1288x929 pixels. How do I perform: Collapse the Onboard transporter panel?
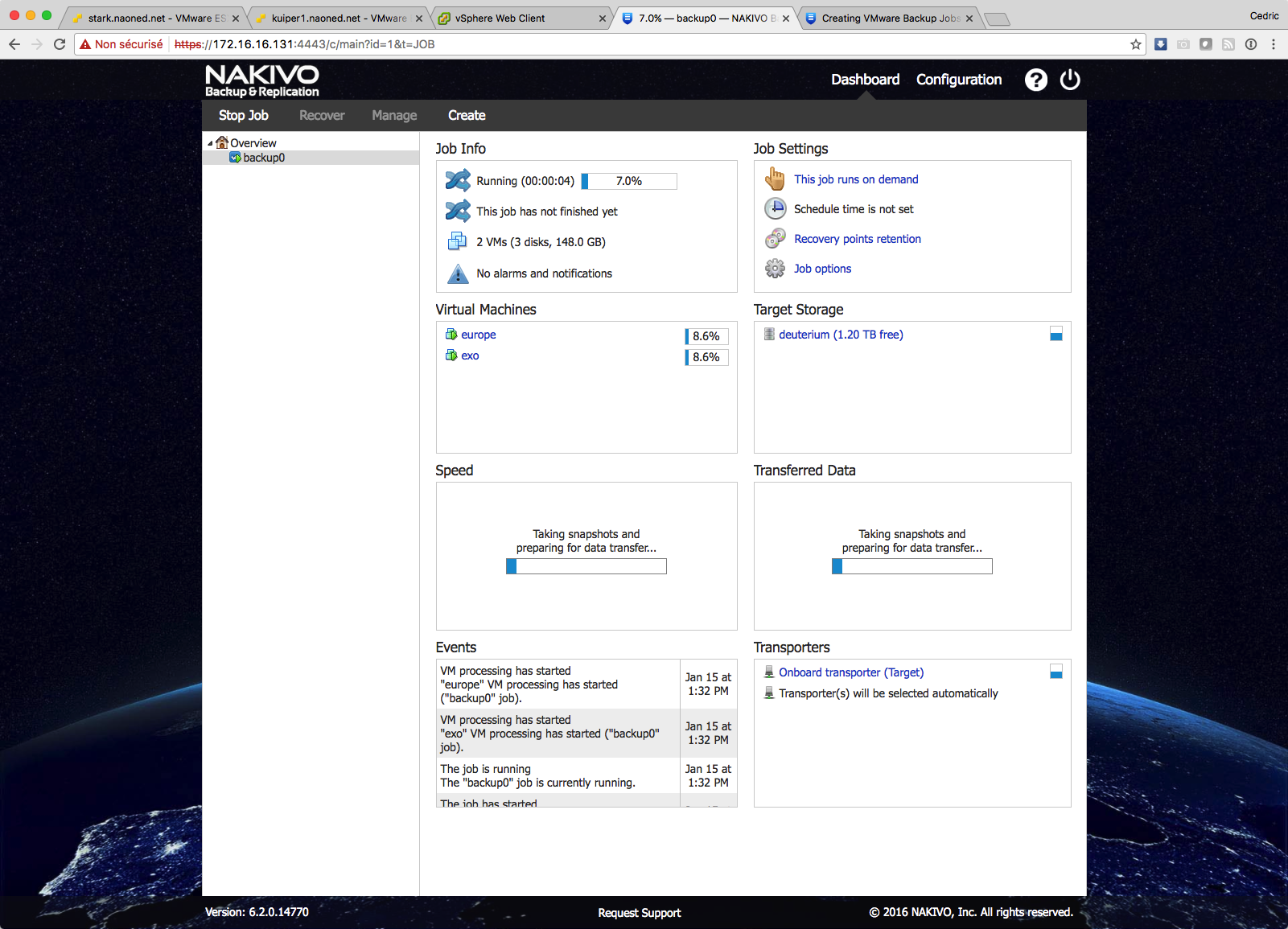point(1056,672)
